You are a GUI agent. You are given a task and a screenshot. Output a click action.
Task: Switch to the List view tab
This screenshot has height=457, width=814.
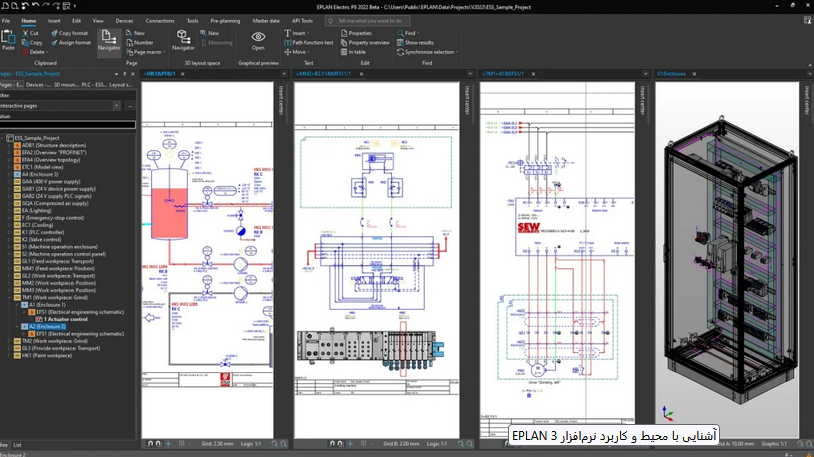(17, 445)
